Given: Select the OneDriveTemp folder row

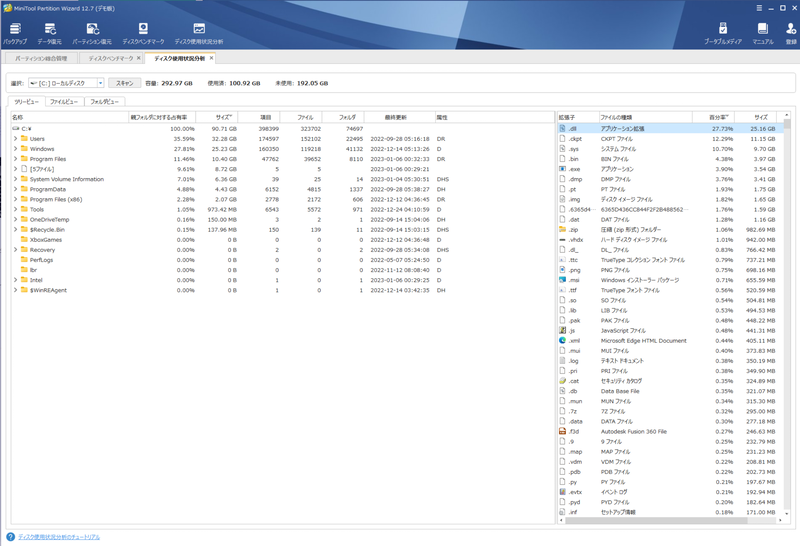Looking at the screenshot, I should click(x=282, y=219).
